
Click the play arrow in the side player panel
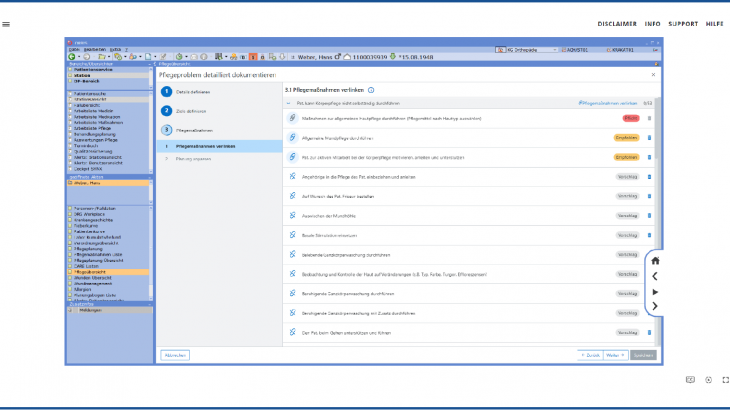click(655, 291)
